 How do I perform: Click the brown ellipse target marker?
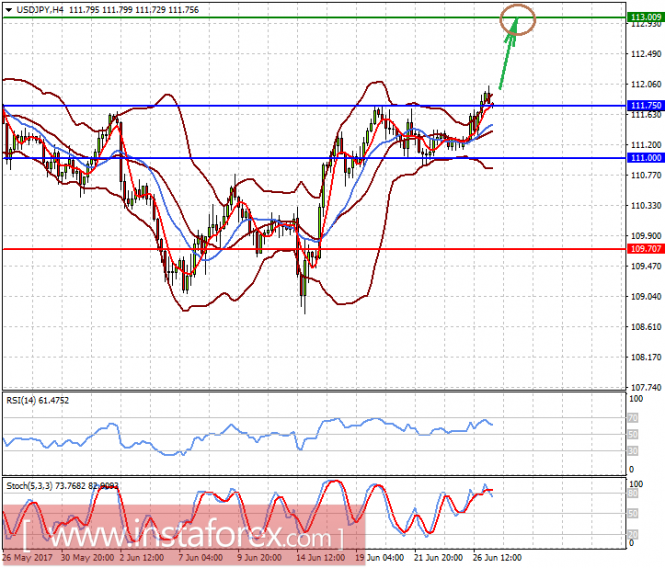[x=518, y=17]
